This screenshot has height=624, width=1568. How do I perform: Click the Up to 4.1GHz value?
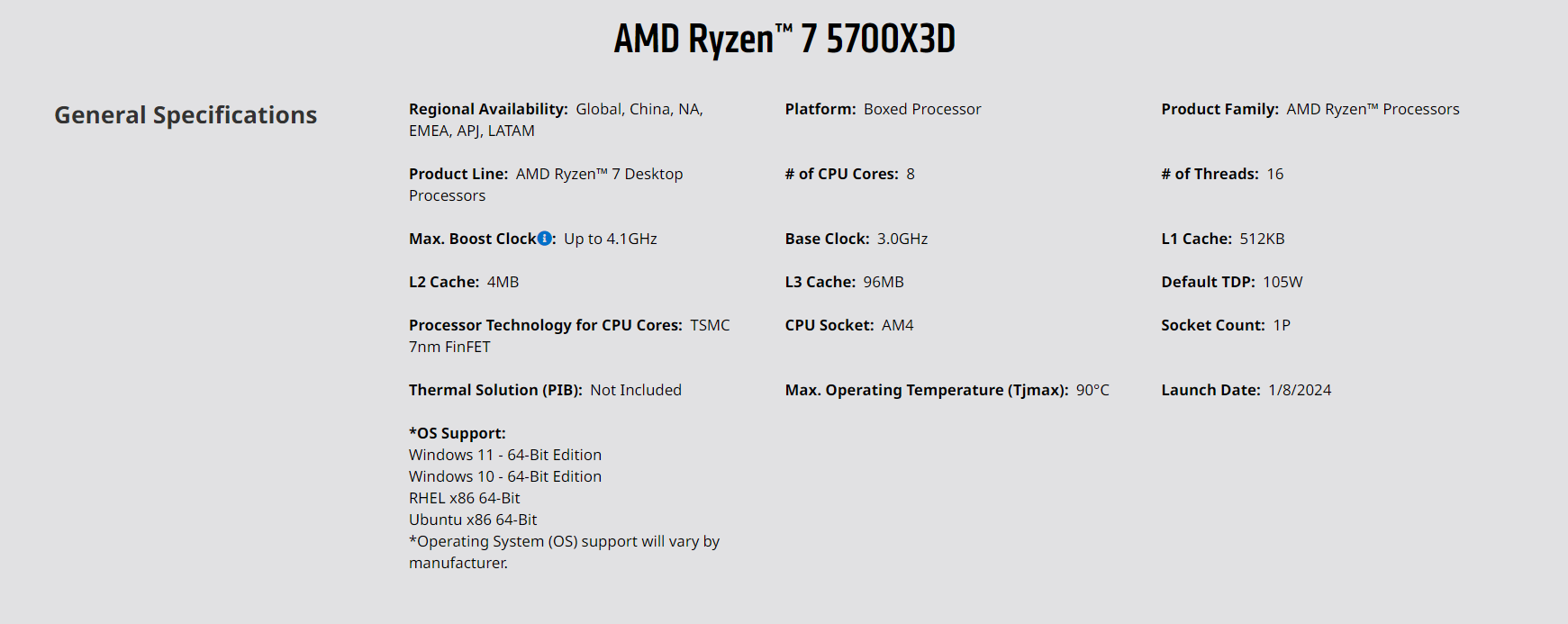coord(611,239)
